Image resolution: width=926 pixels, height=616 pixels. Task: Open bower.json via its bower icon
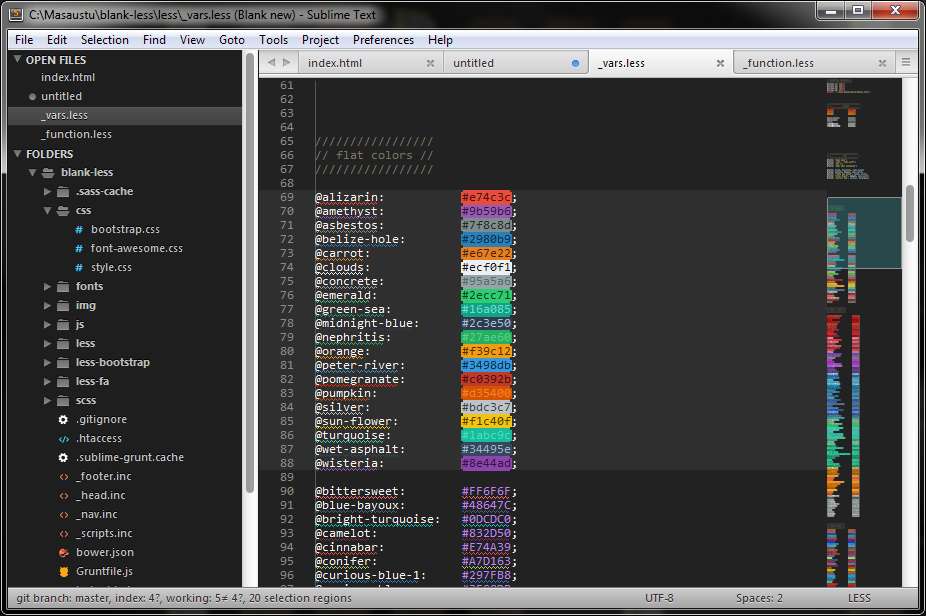click(x=62, y=552)
